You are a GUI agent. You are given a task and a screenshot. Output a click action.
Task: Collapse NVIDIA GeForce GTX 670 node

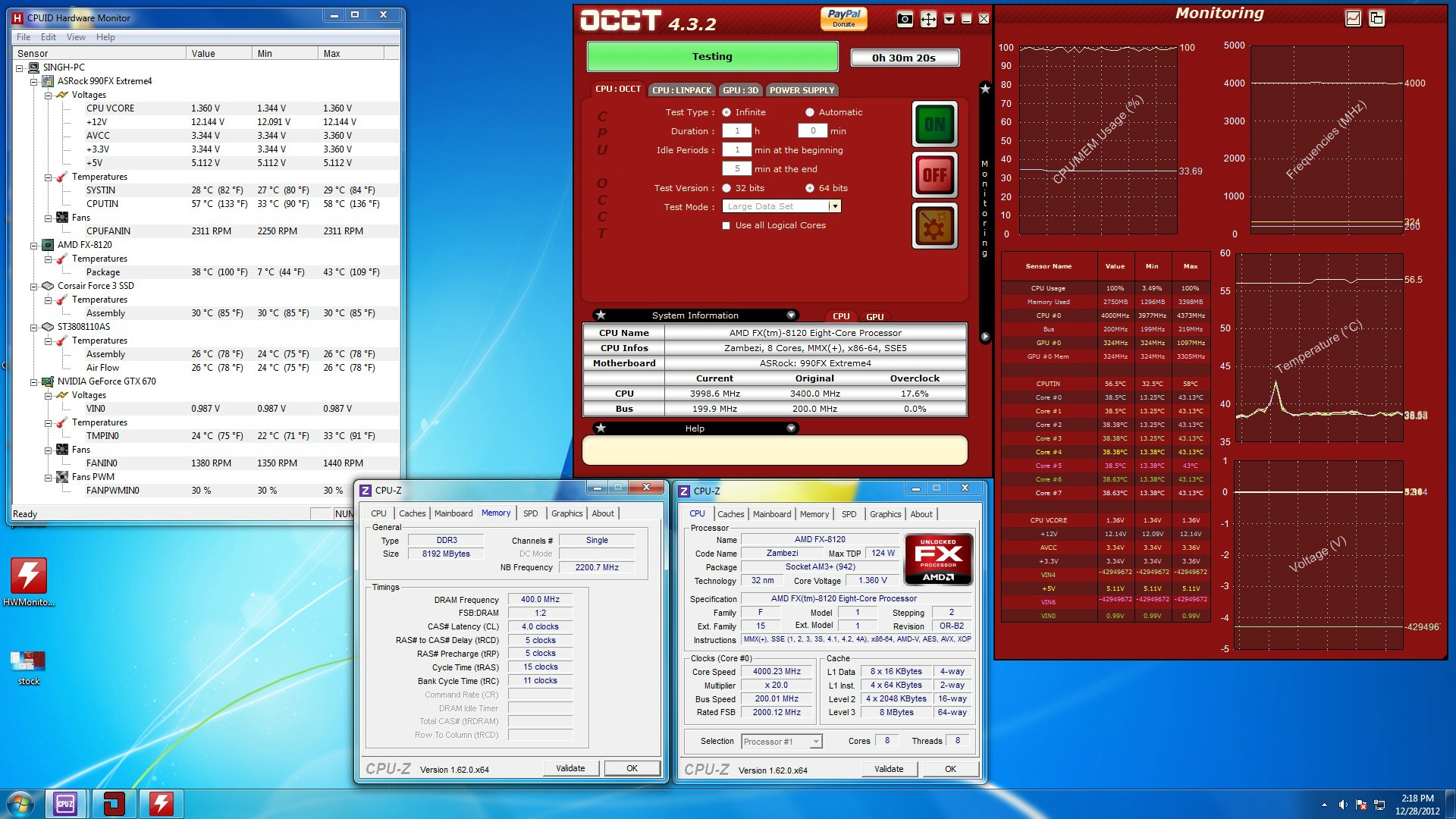[x=34, y=381]
